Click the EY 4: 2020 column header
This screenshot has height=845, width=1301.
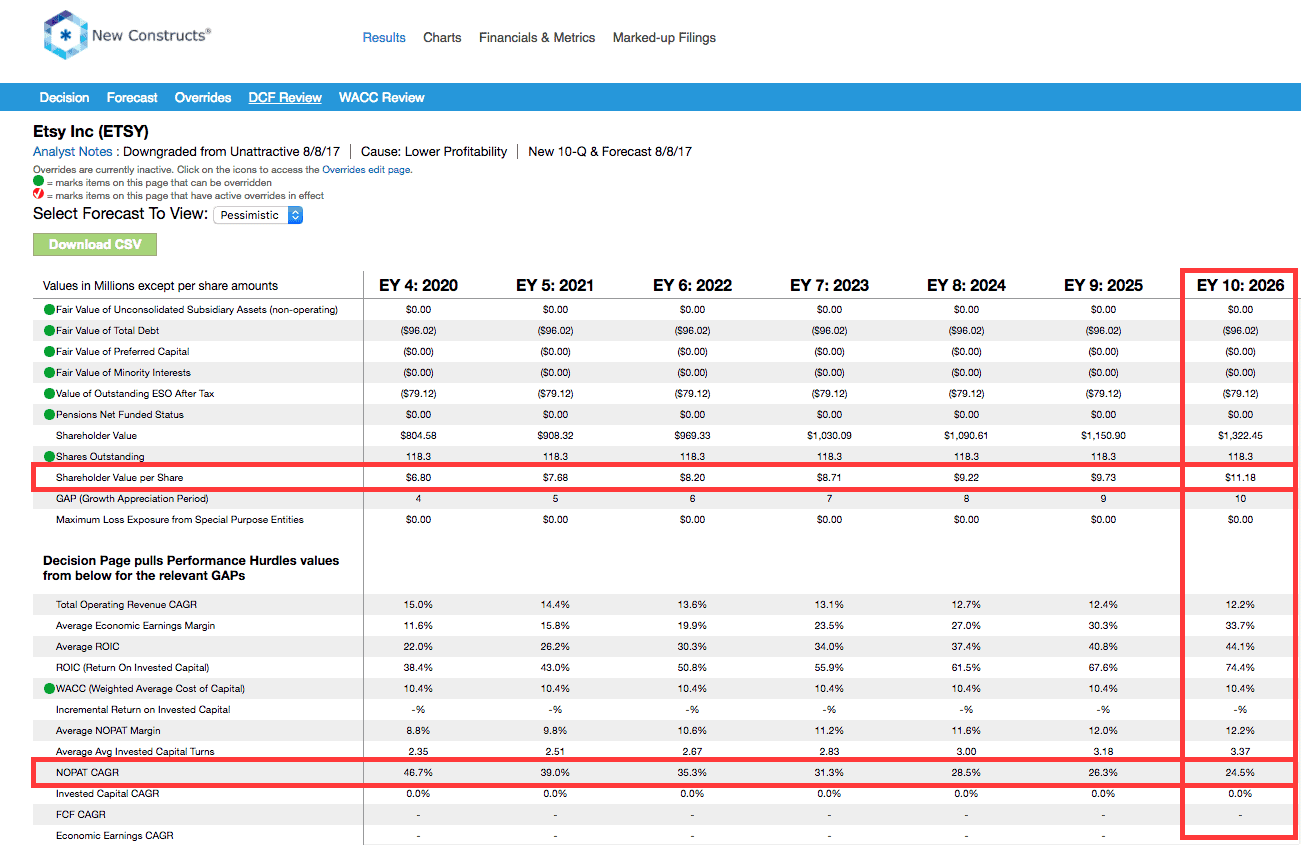click(x=418, y=285)
